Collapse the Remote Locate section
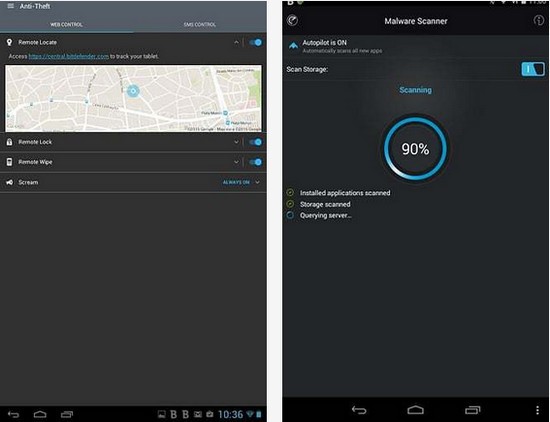 tap(236, 42)
